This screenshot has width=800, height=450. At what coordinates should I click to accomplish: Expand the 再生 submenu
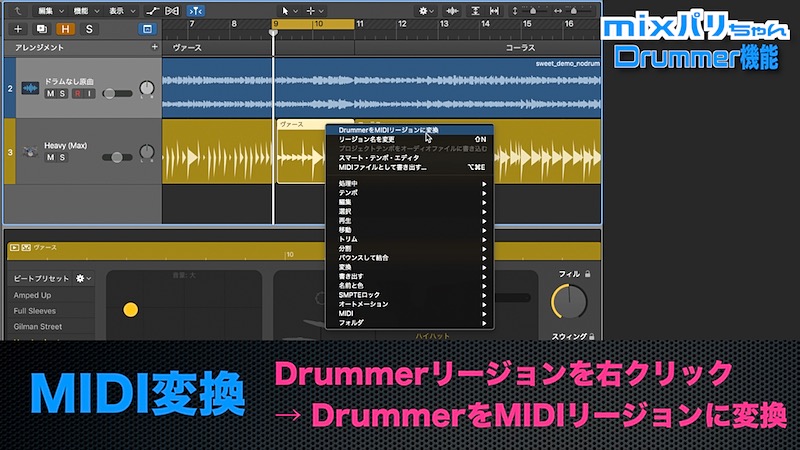point(409,220)
